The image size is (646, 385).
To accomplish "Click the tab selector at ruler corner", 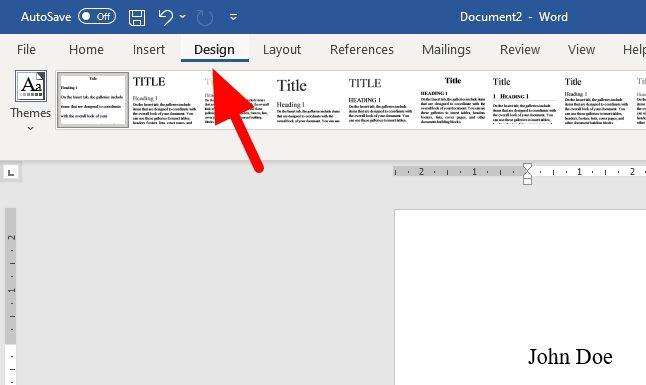I will point(11,172).
